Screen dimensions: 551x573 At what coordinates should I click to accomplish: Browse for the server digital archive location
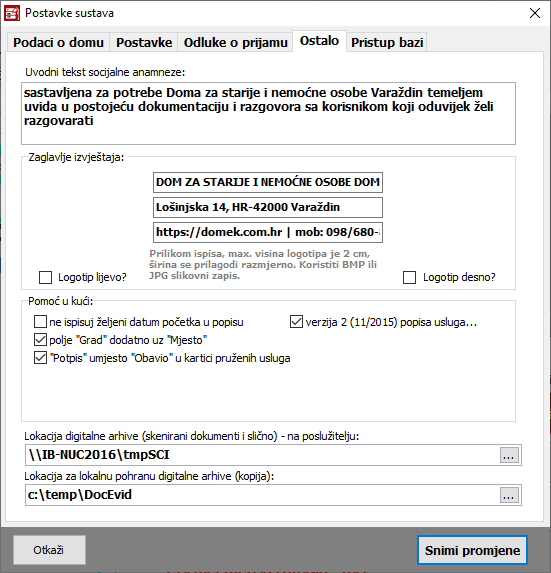(x=509, y=455)
